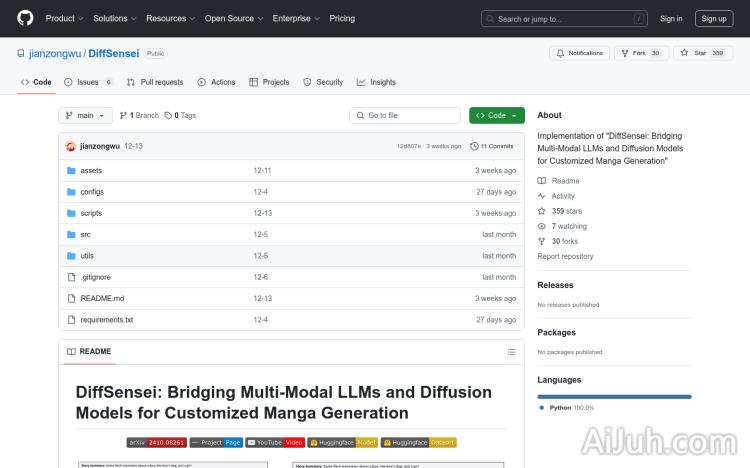Star the DiffSensei repository
The width and height of the screenshot is (750, 468).
(694, 53)
